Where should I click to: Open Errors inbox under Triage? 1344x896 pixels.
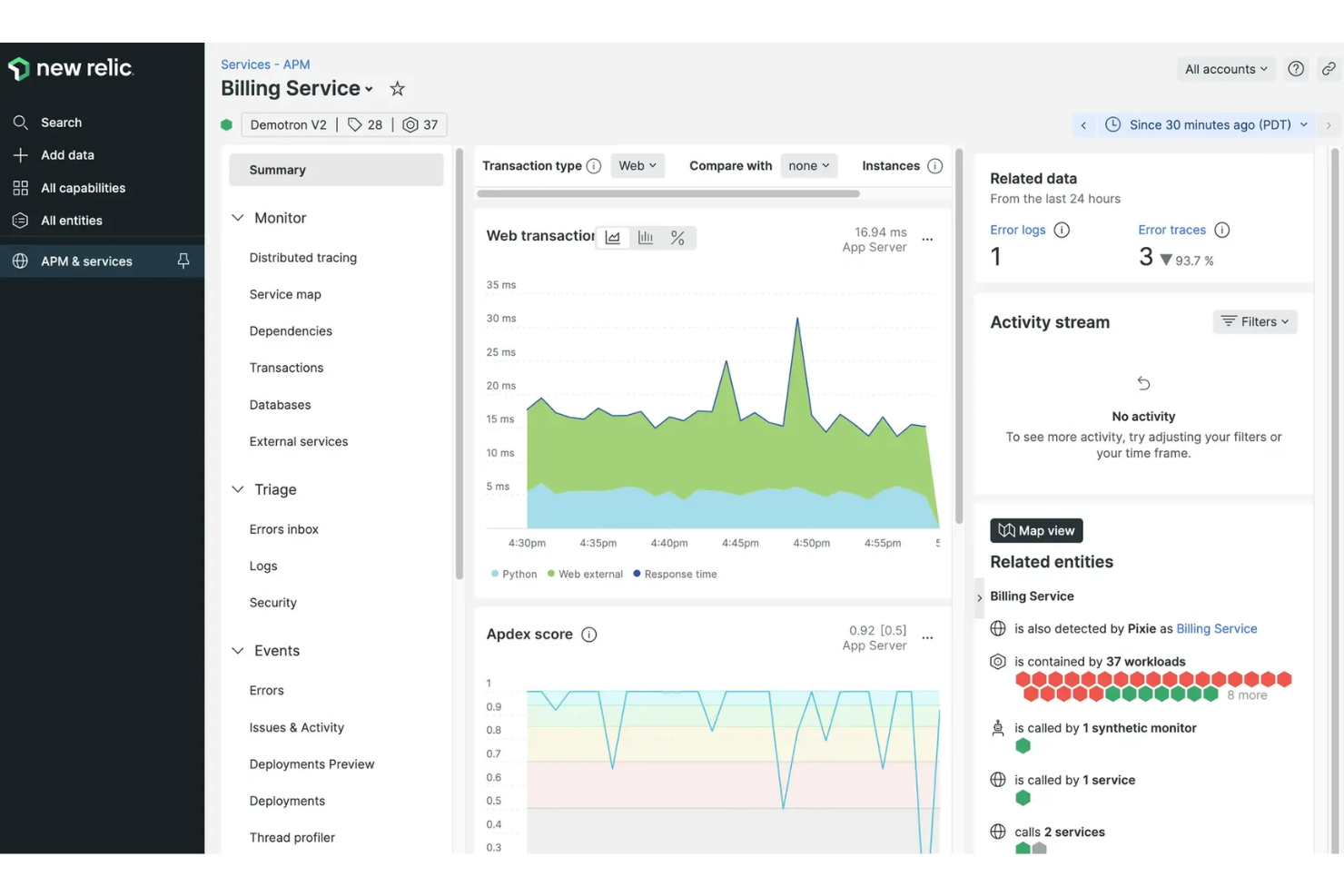(x=283, y=528)
